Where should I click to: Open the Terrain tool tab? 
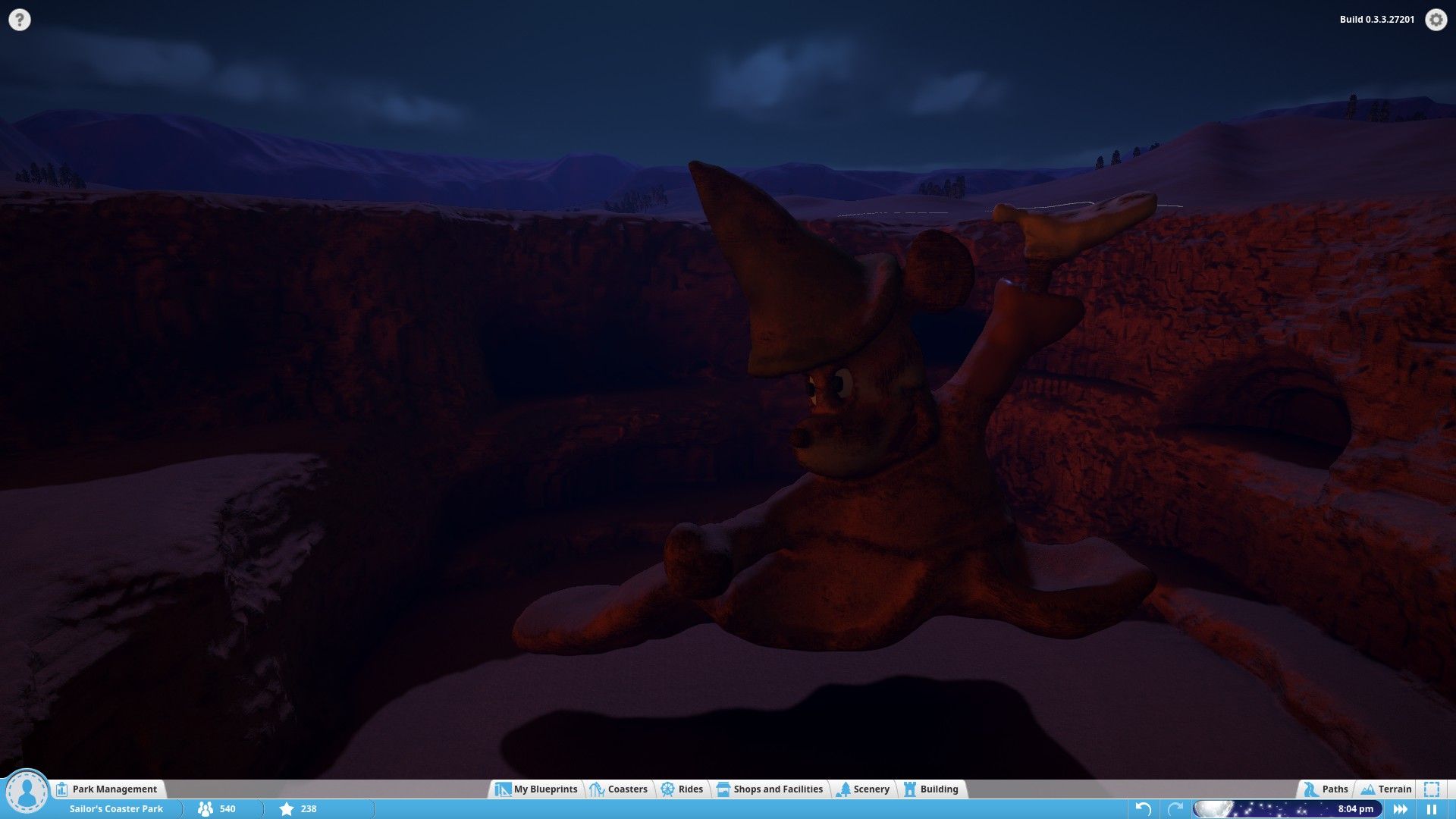pos(1386,789)
